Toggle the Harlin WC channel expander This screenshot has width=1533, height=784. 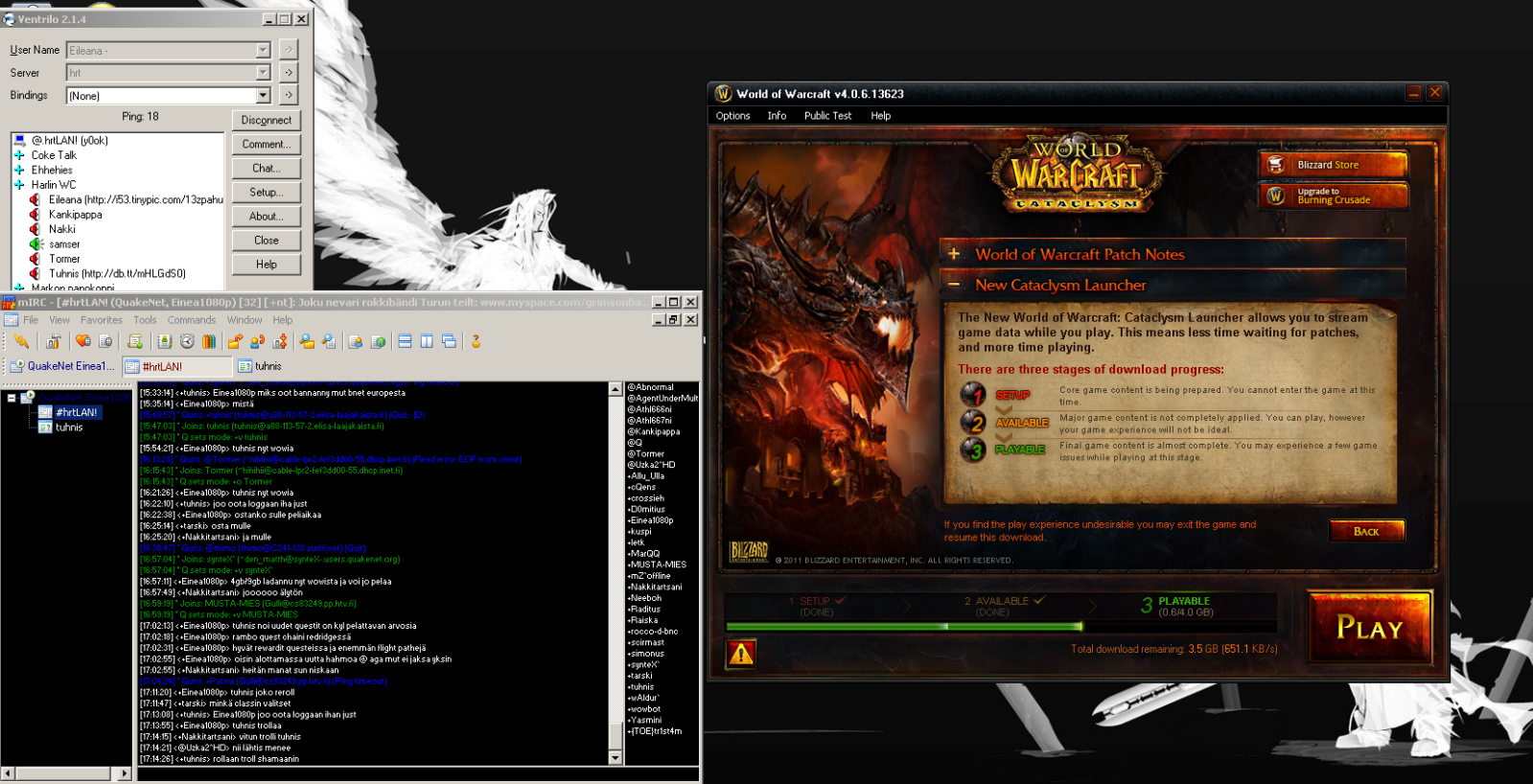pos(19,184)
